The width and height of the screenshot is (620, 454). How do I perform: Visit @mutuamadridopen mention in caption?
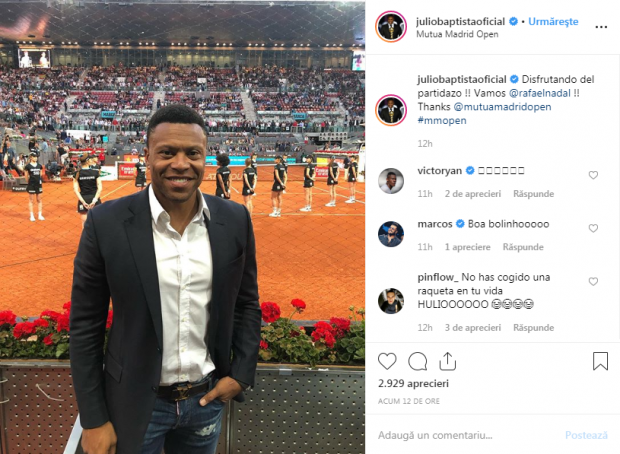coord(502,107)
